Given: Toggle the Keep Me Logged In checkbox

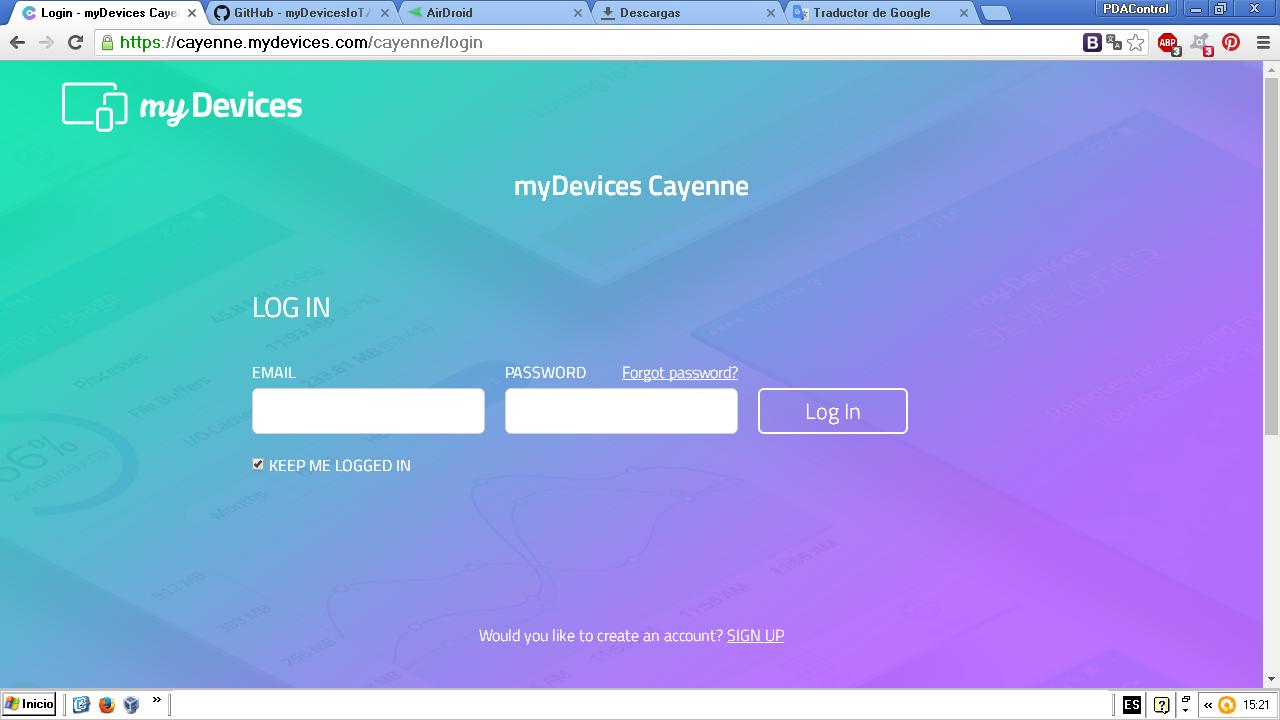Looking at the screenshot, I should pos(258,464).
